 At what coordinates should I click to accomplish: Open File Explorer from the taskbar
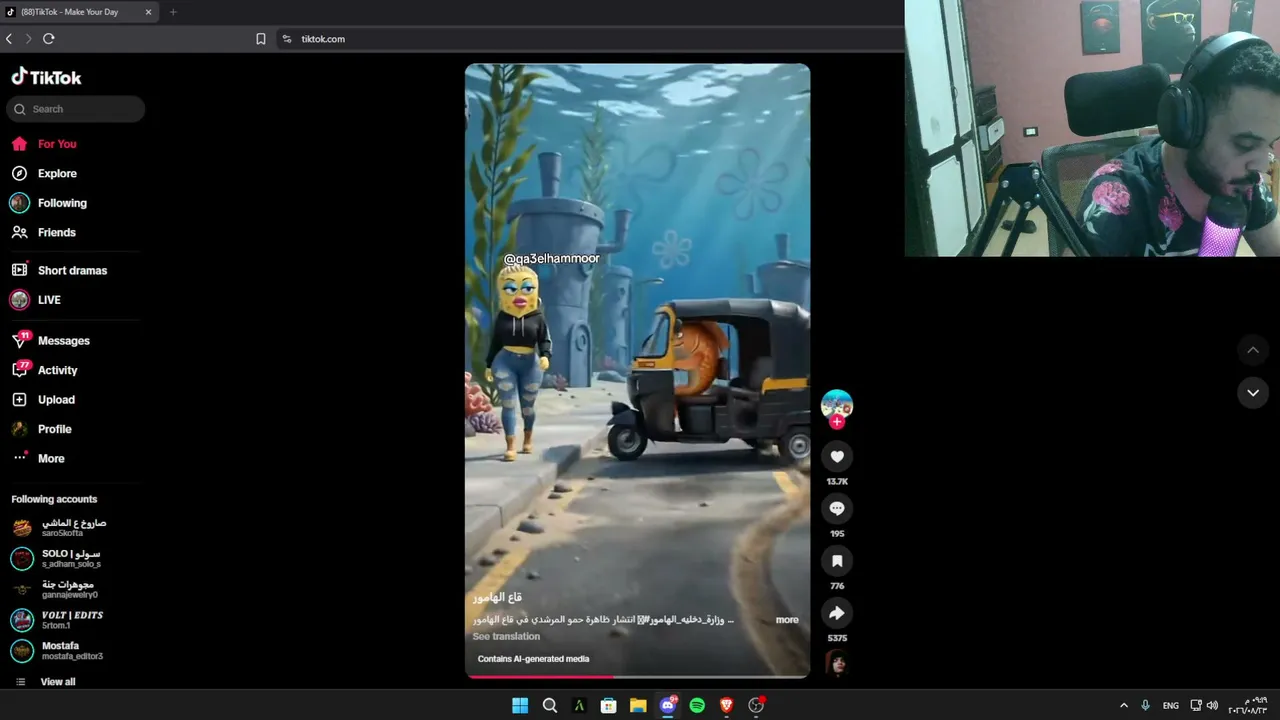click(638, 705)
